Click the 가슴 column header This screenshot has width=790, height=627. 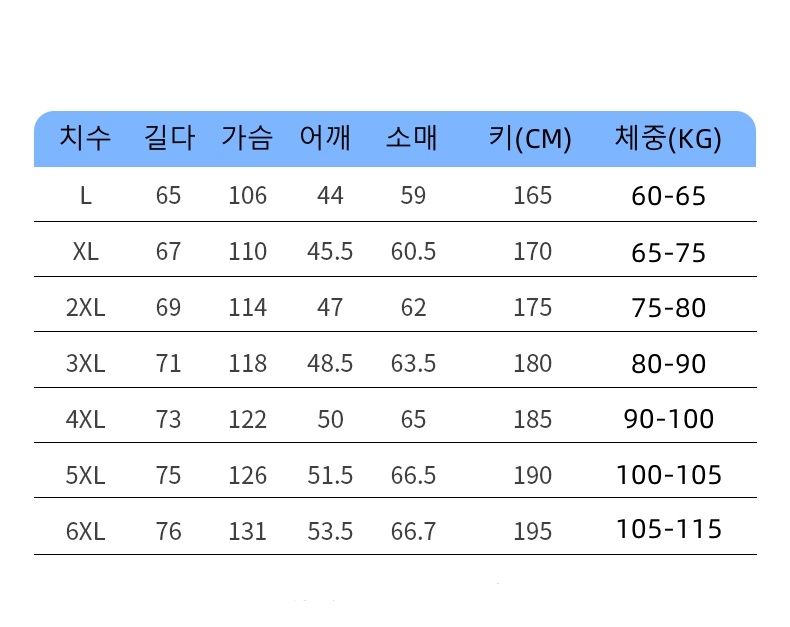click(x=247, y=138)
